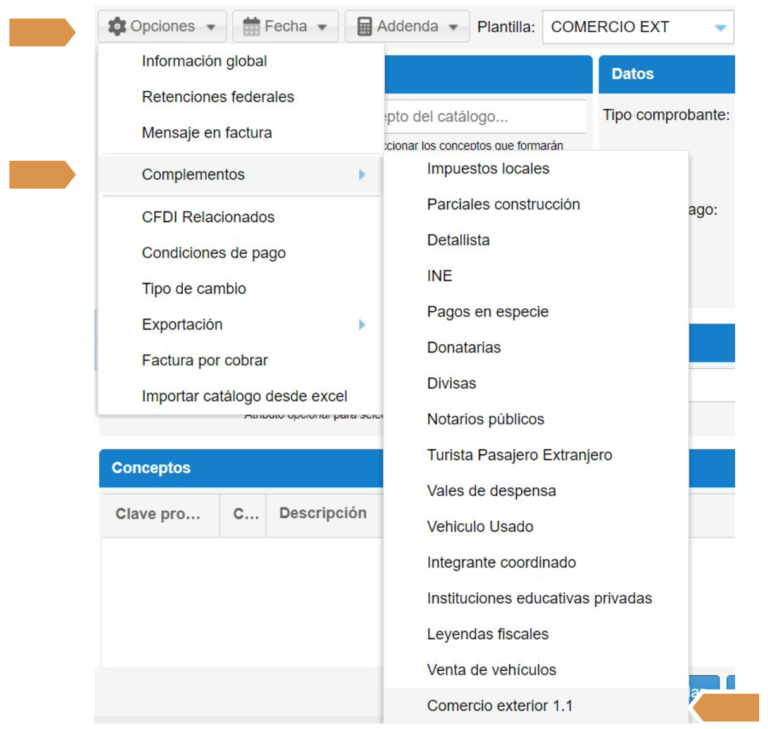Choose Donatarias from complementos list

464,348
